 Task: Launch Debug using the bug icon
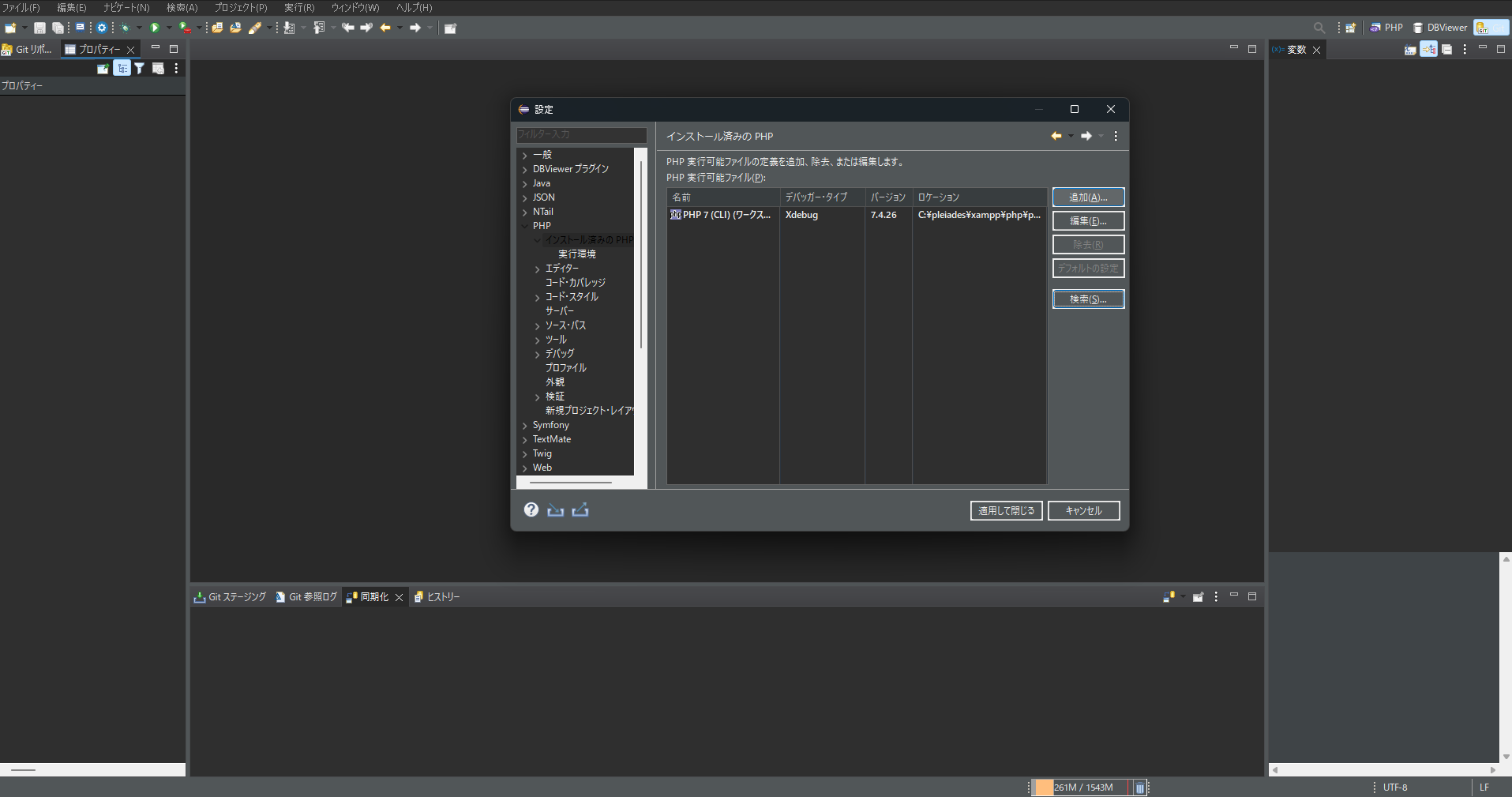[126, 28]
